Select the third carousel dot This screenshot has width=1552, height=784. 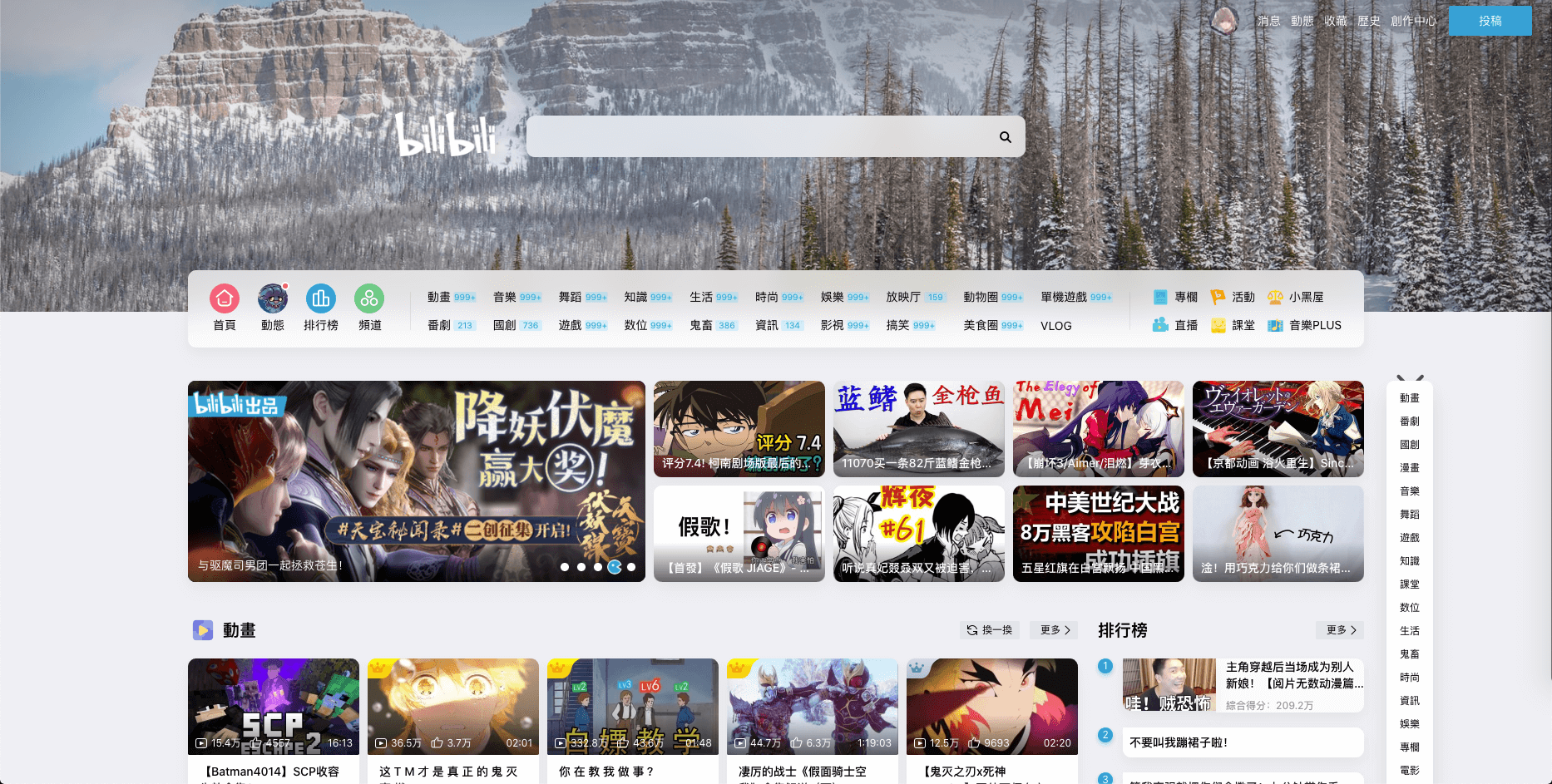(598, 567)
